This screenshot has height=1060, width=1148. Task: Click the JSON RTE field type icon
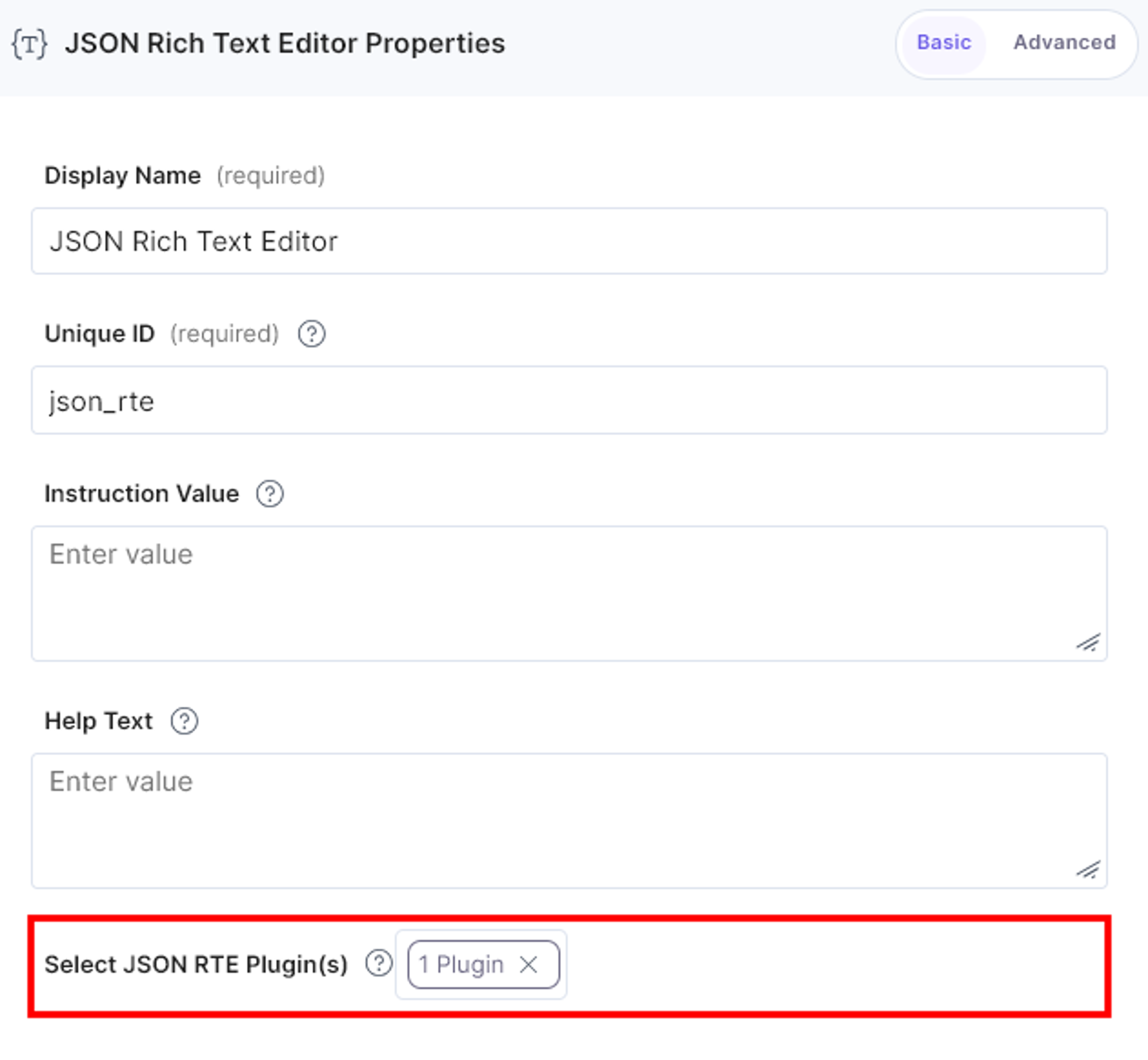[x=30, y=44]
